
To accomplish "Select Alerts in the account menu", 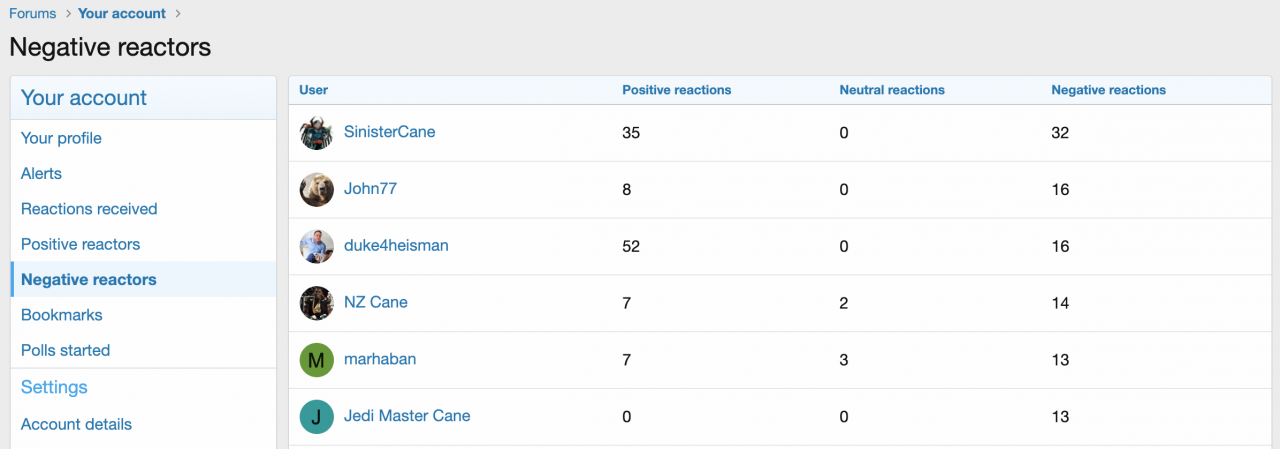I will click(41, 174).
